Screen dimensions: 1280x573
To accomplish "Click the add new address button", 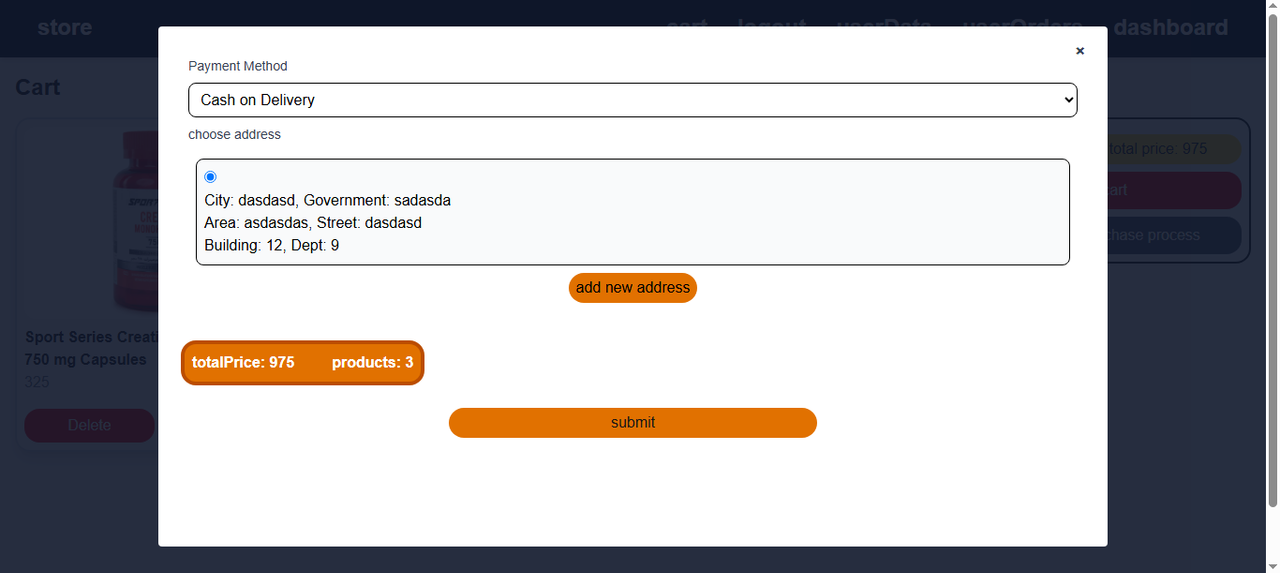I will click(633, 288).
